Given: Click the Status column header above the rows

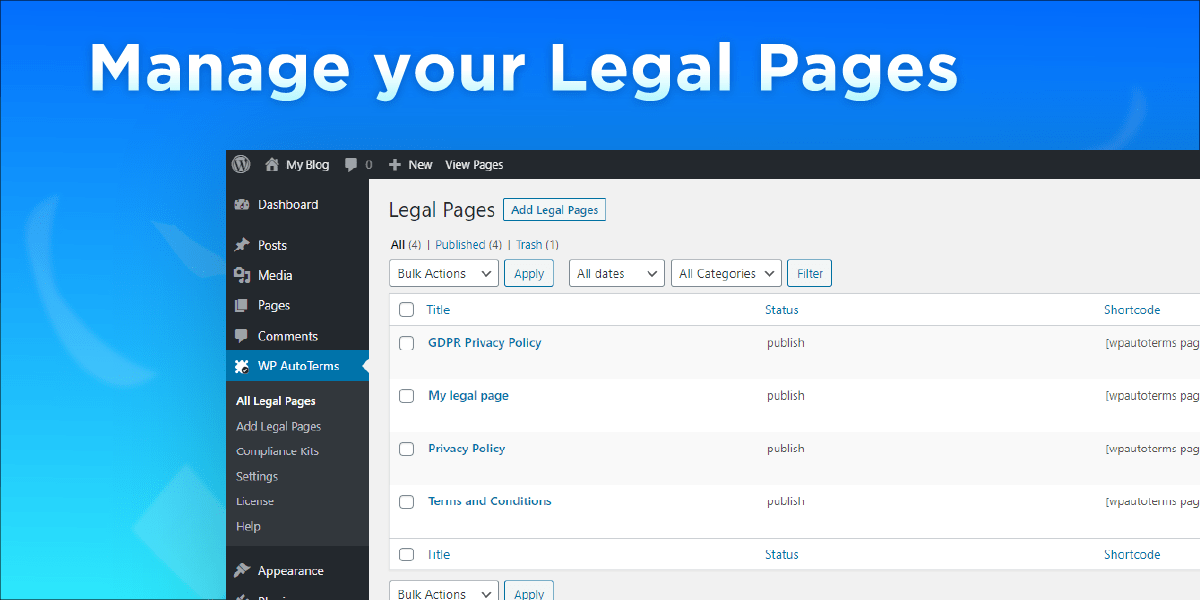Looking at the screenshot, I should (782, 310).
